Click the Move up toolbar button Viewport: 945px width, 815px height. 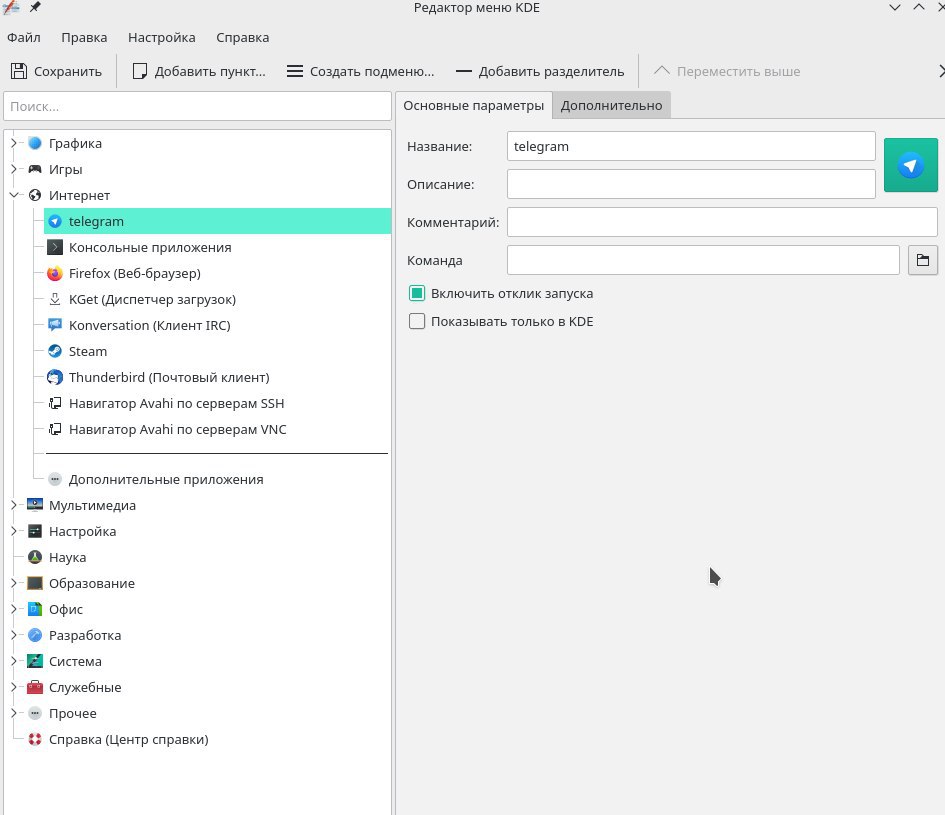point(727,71)
